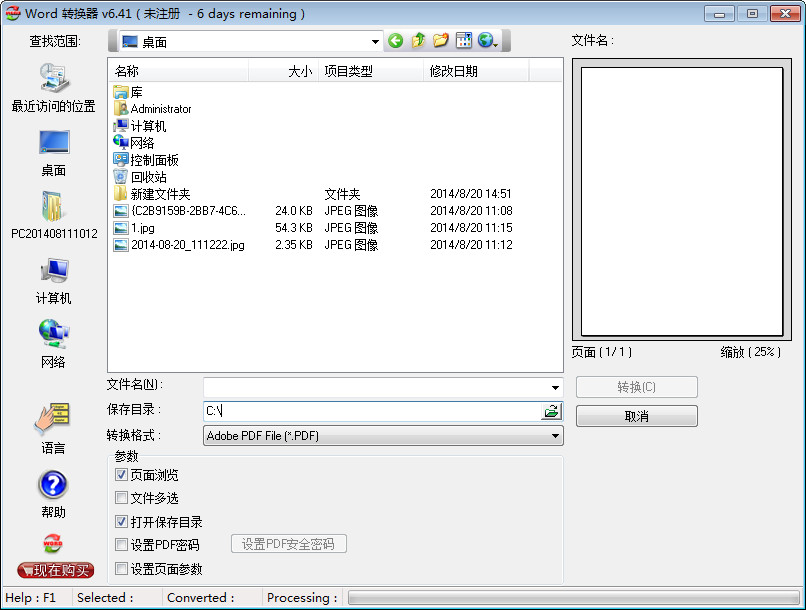This screenshot has height=610, width=806.
Task: Click the 保存目录 save path input field
Action: tap(370, 411)
